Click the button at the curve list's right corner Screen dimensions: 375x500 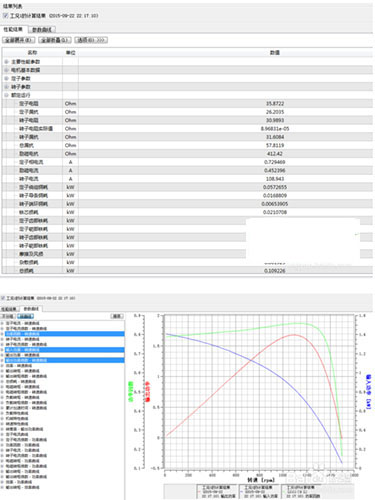click(x=117, y=316)
